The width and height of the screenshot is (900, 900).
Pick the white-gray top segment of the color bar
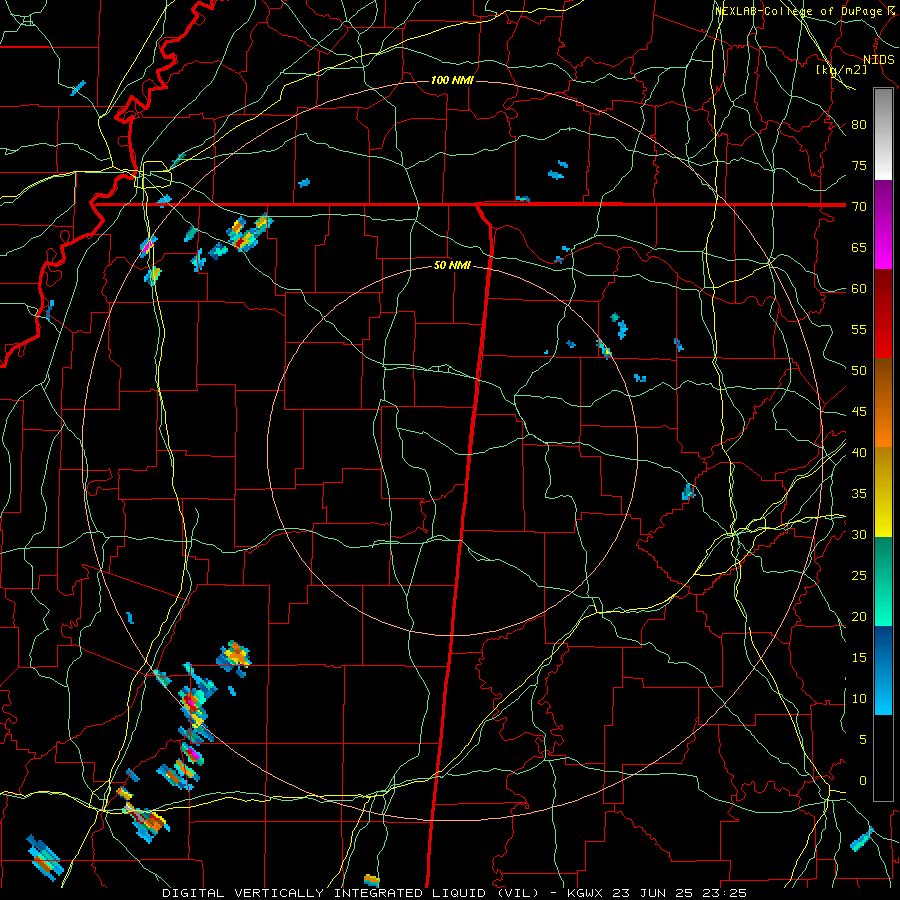pyautogui.click(x=883, y=135)
